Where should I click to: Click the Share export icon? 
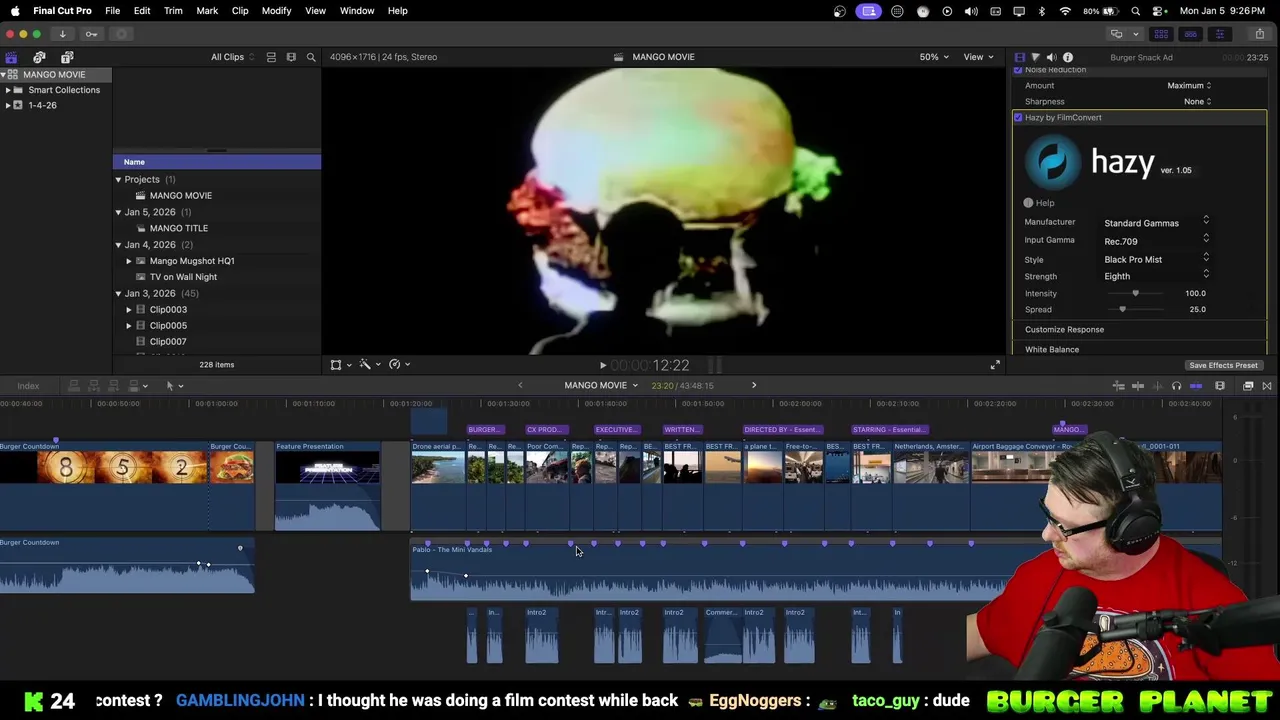[x=1259, y=34]
